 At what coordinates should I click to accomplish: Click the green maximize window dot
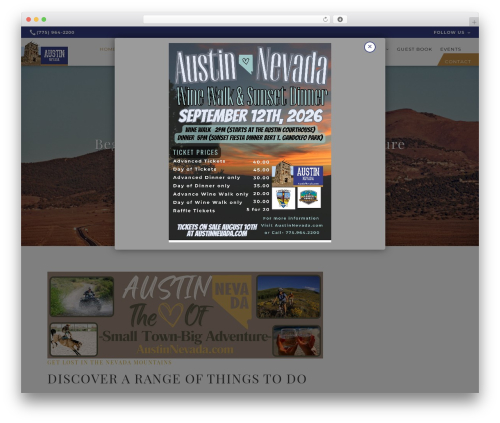[x=44, y=20]
